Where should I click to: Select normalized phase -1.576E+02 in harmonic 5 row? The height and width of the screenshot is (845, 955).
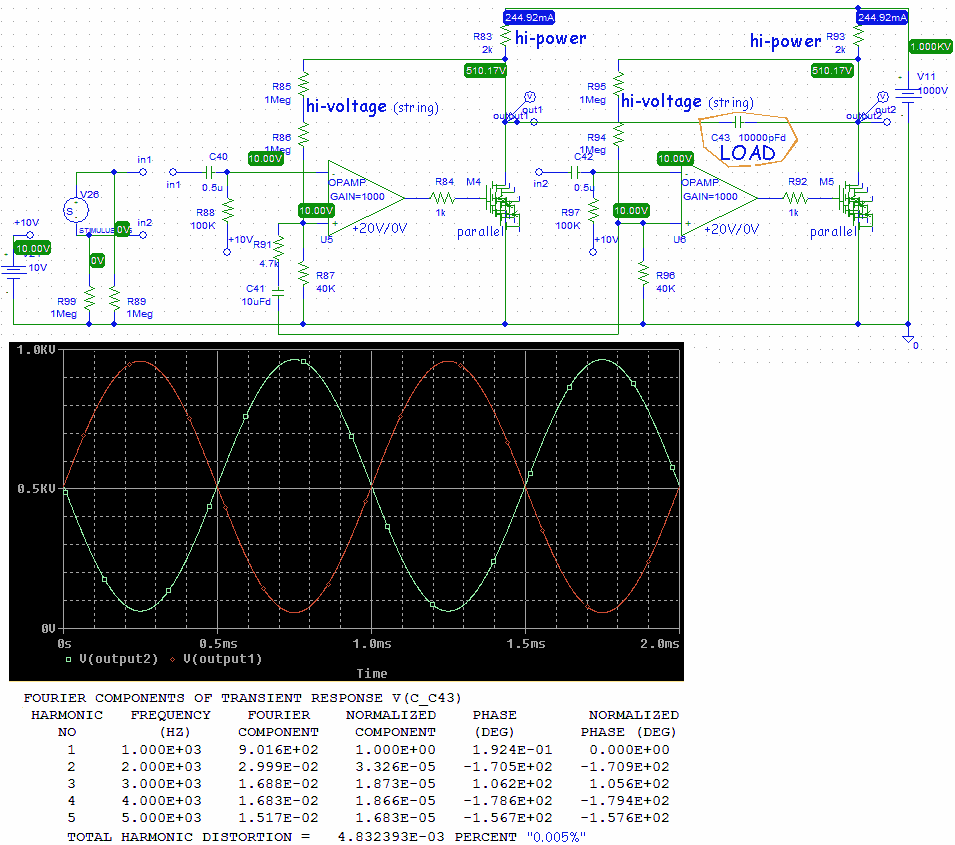625,818
